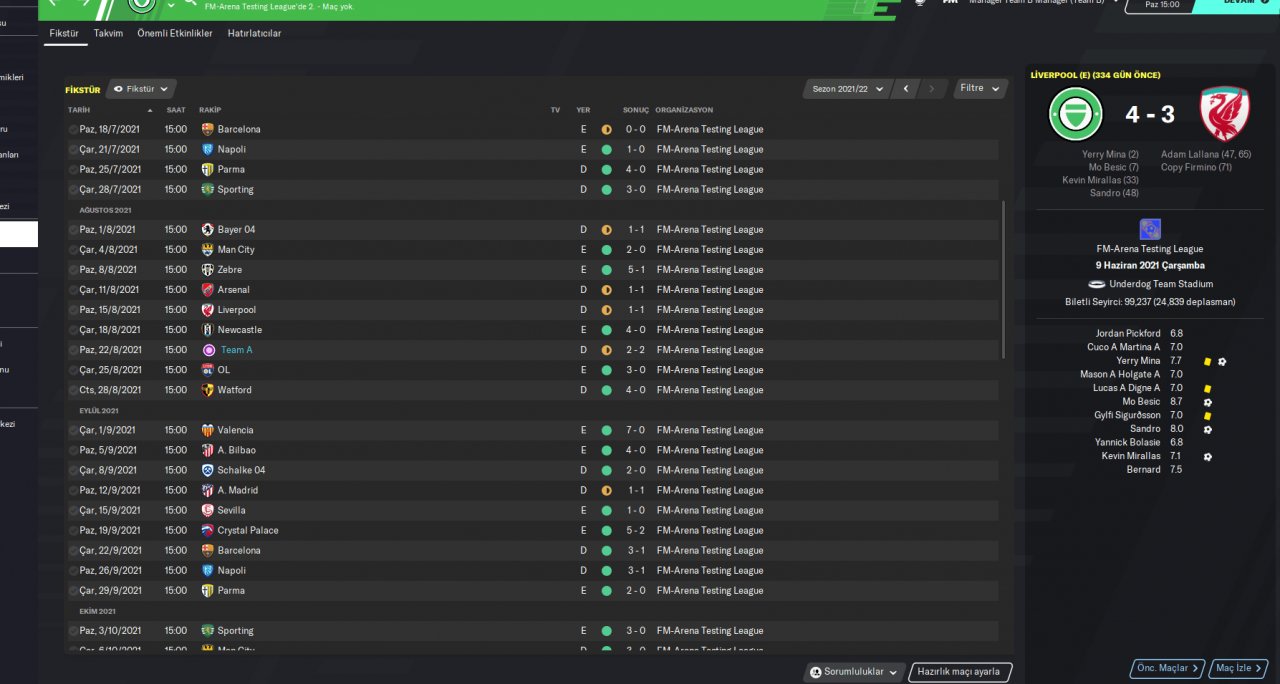This screenshot has height=684, width=1280.
Task: Open the Filtre dropdown
Action: click(x=980, y=88)
